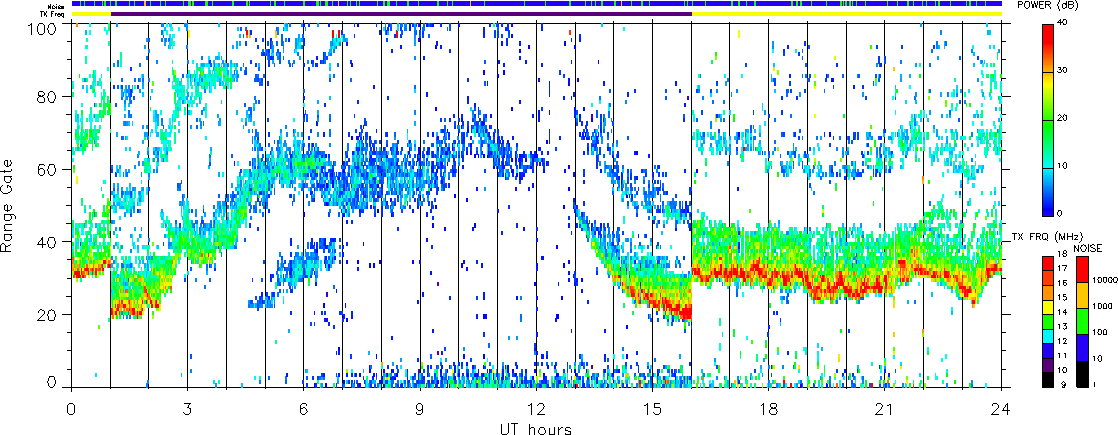Screen dimensions: 1118x435
Task: Click the NOISE legend title
Action: [x=1088, y=247]
